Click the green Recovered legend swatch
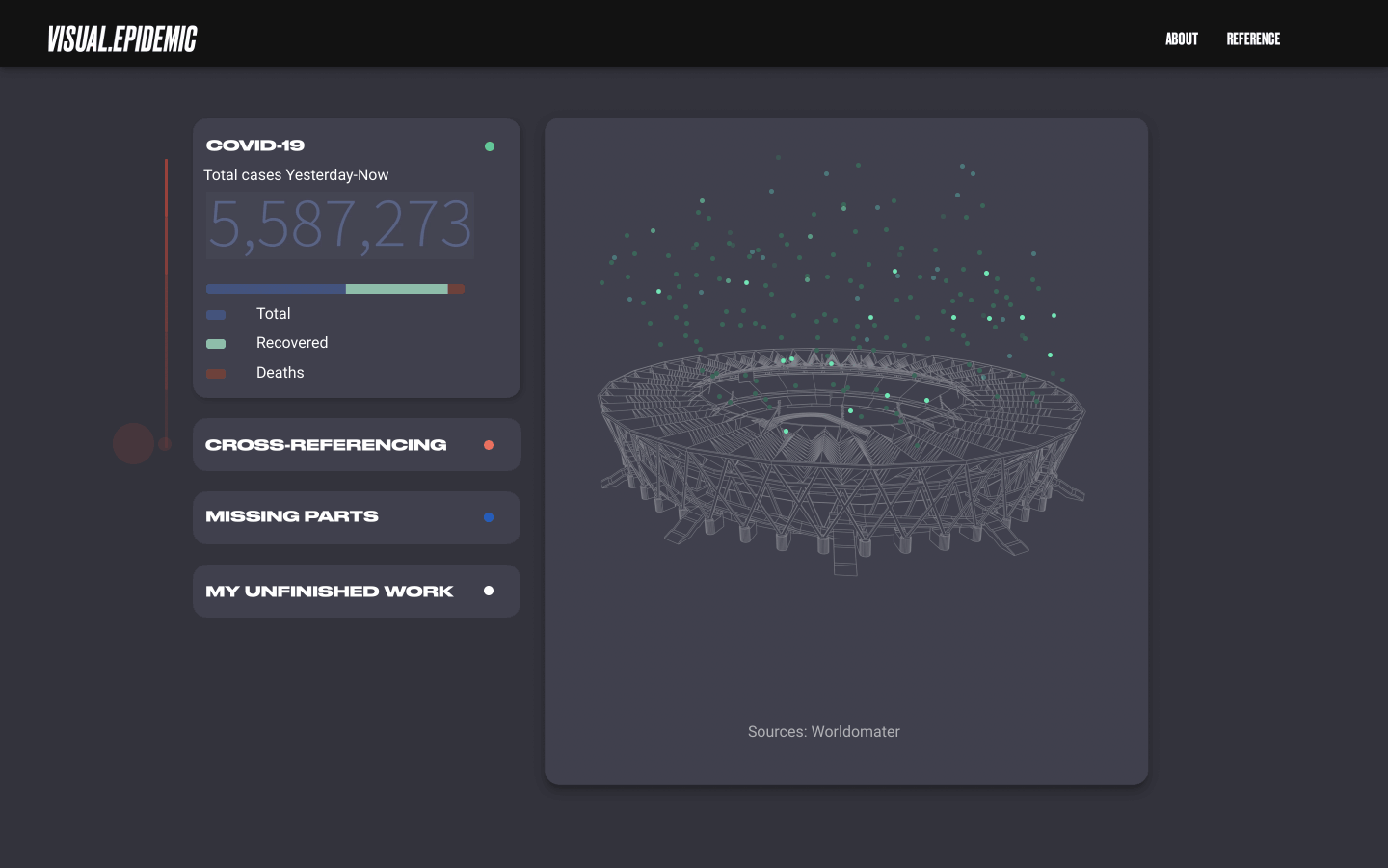Viewport: 1388px width, 868px height. (216, 344)
